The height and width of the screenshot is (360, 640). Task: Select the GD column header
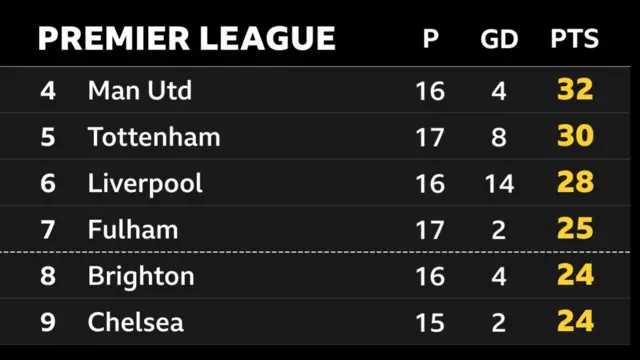pos(499,39)
